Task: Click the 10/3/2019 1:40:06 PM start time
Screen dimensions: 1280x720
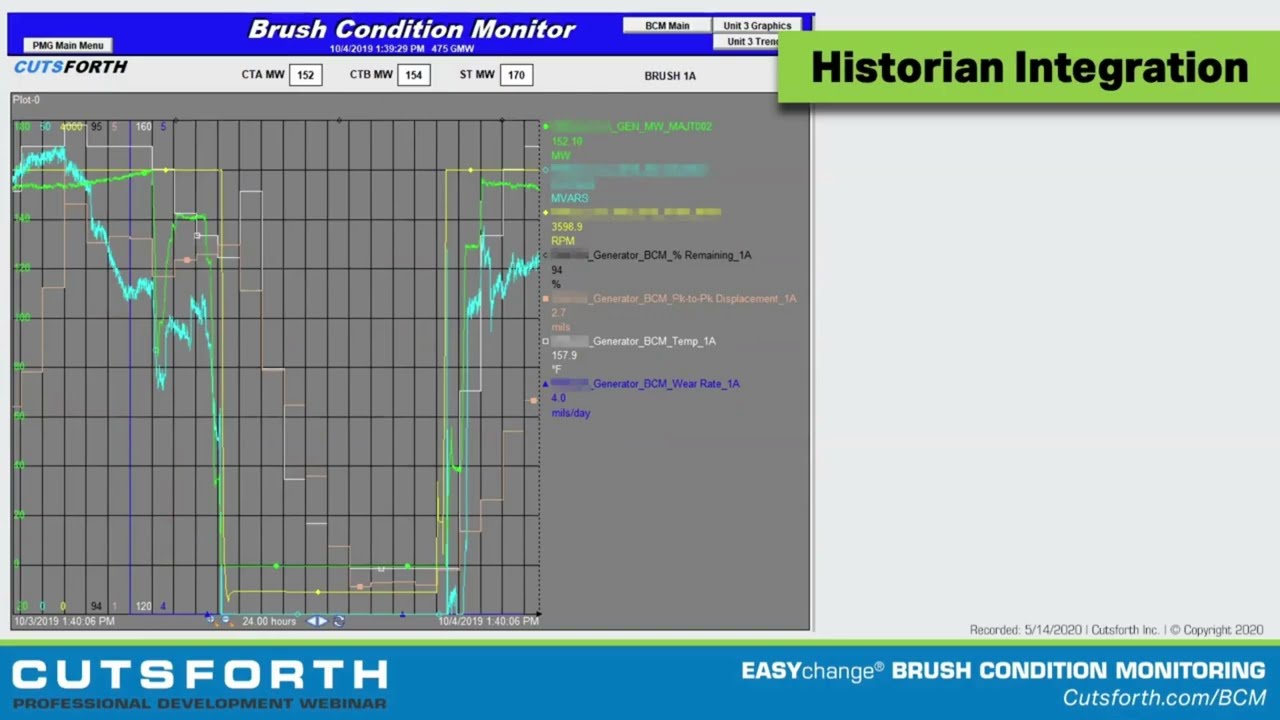Action: point(64,621)
